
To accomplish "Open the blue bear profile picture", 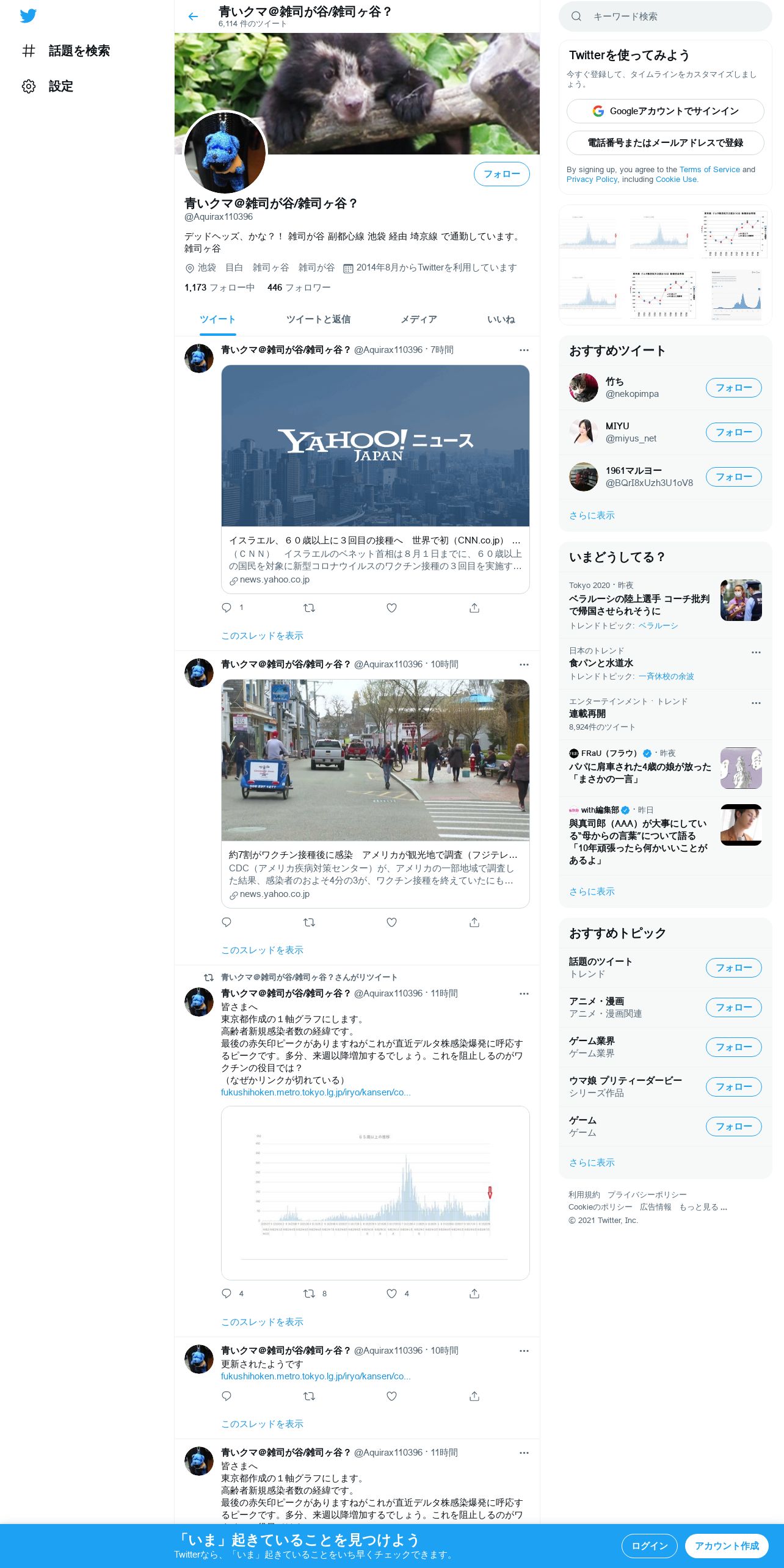I will [x=225, y=153].
